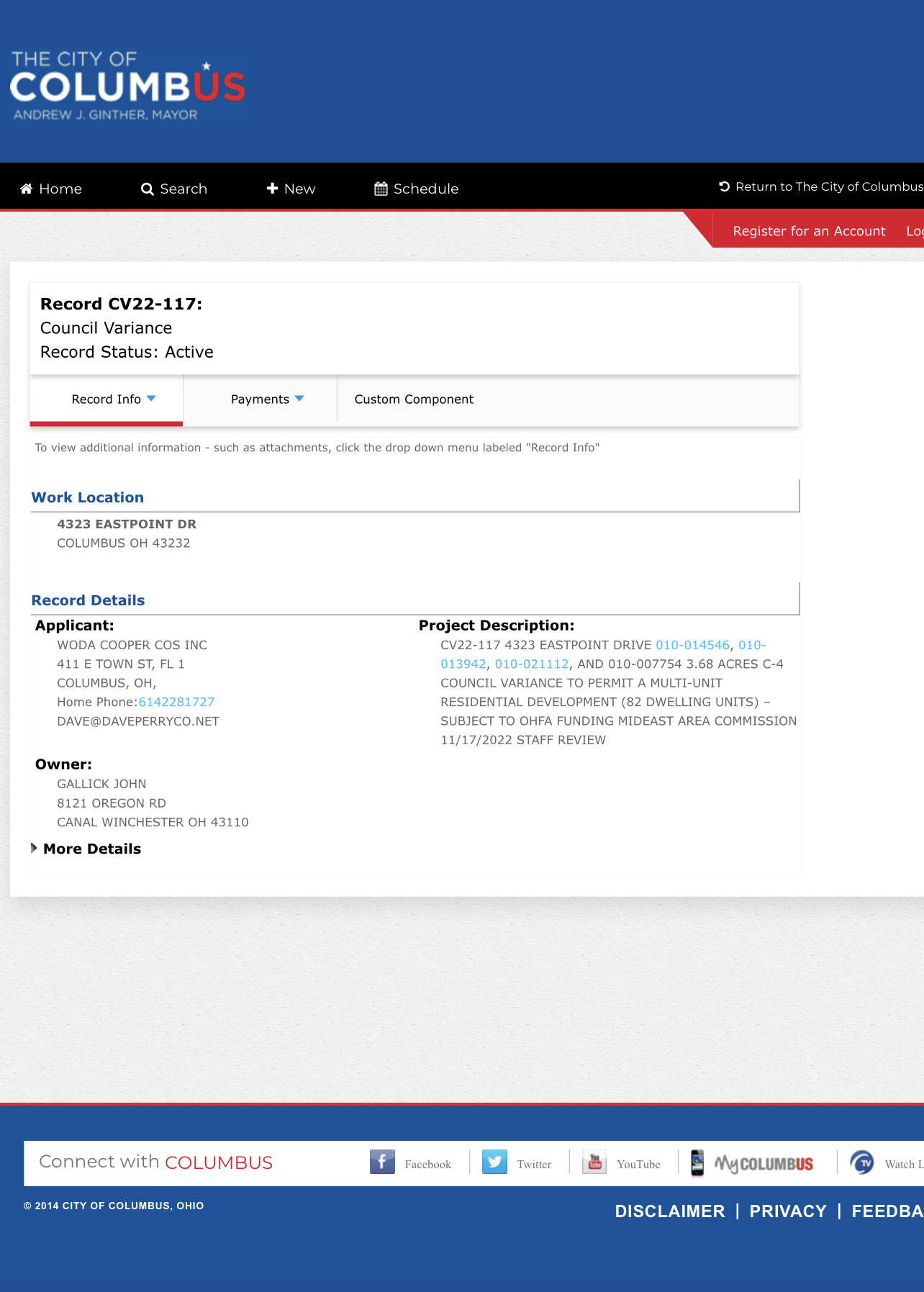This screenshot has height=1292, width=924.
Task: Click the Record Details heading
Action: pyautogui.click(x=88, y=600)
